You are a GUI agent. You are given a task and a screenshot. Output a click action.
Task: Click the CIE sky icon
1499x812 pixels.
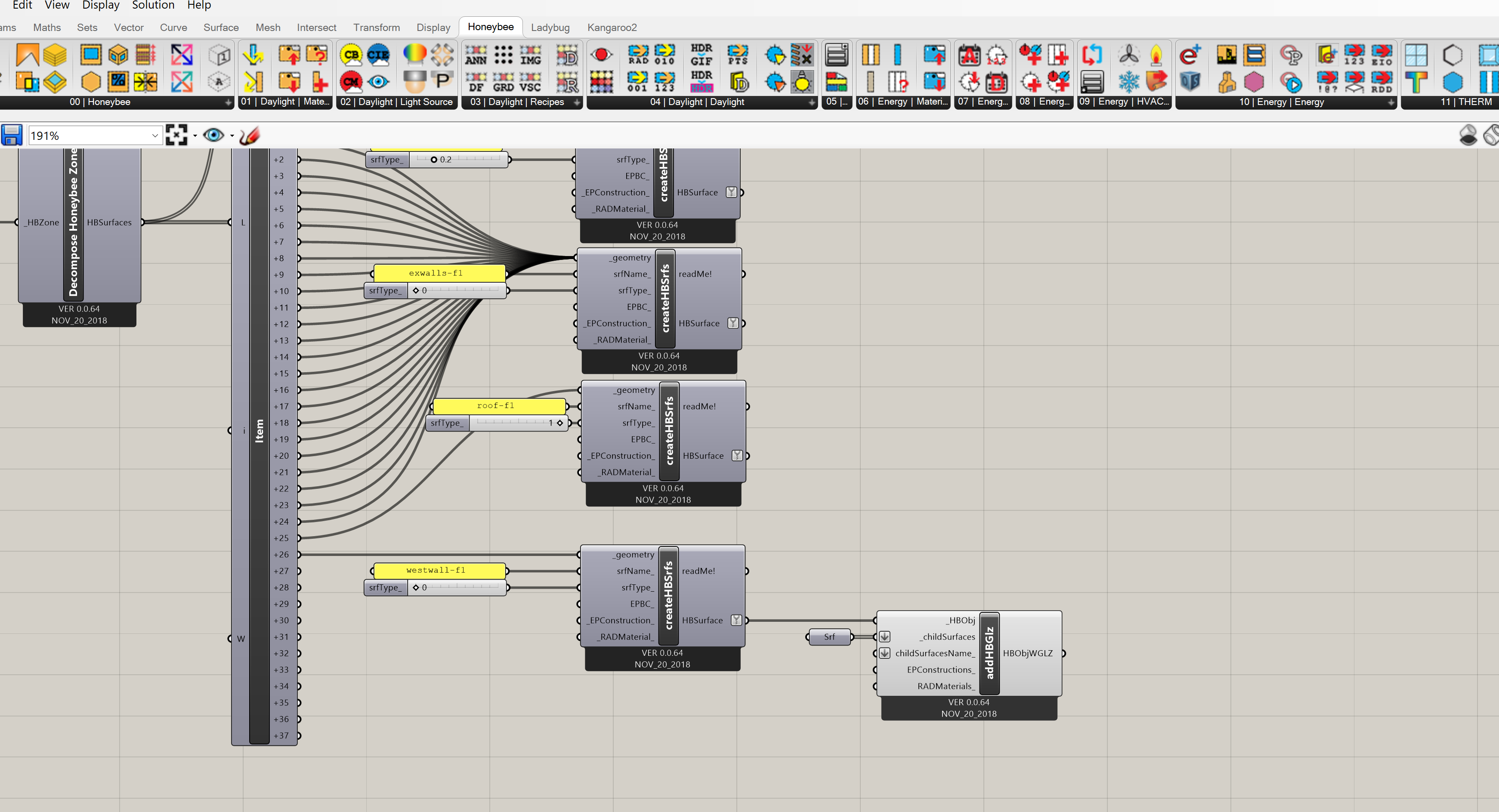[x=378, y=55]
